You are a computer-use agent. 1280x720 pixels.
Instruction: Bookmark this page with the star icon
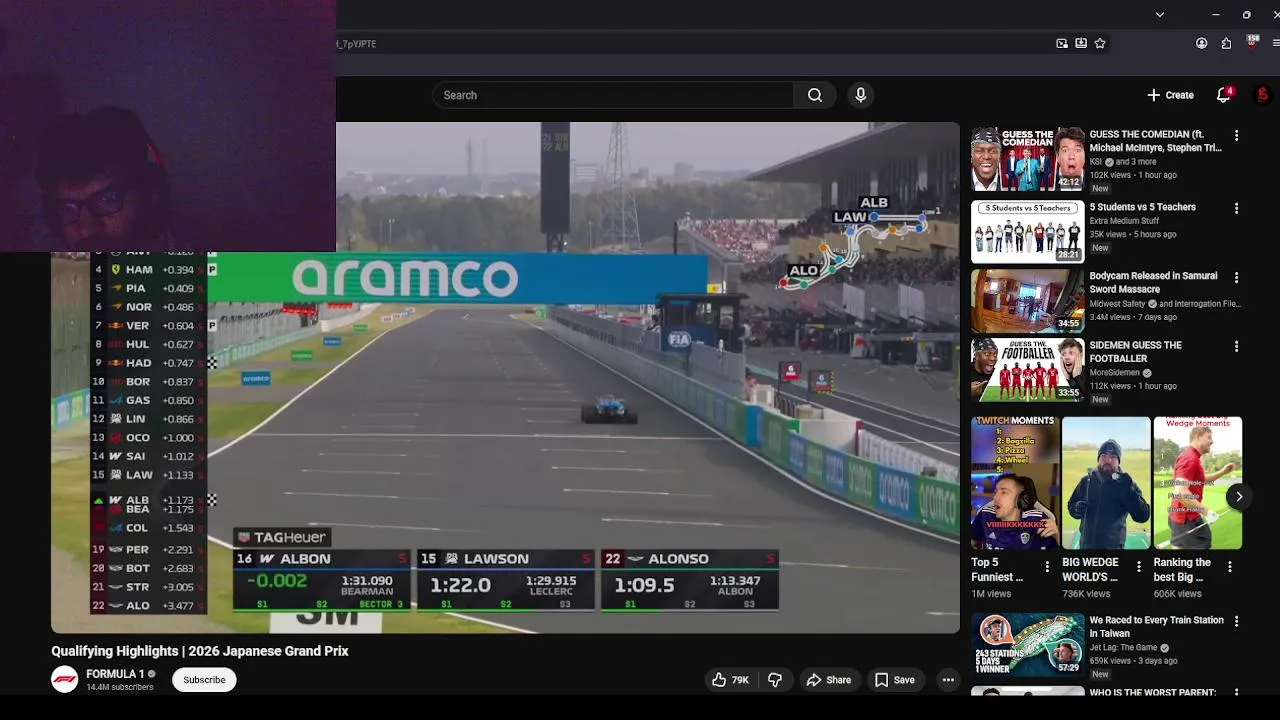pos(1100,43)
